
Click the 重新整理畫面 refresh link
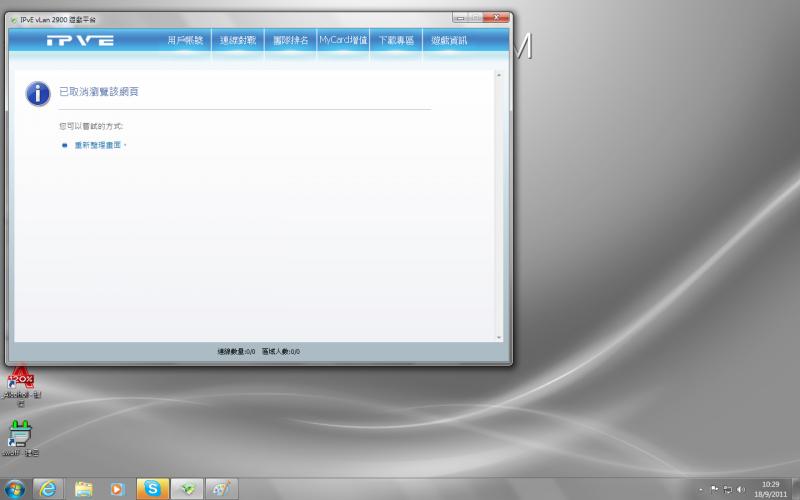pyautogui.click(x=98, y=145)
